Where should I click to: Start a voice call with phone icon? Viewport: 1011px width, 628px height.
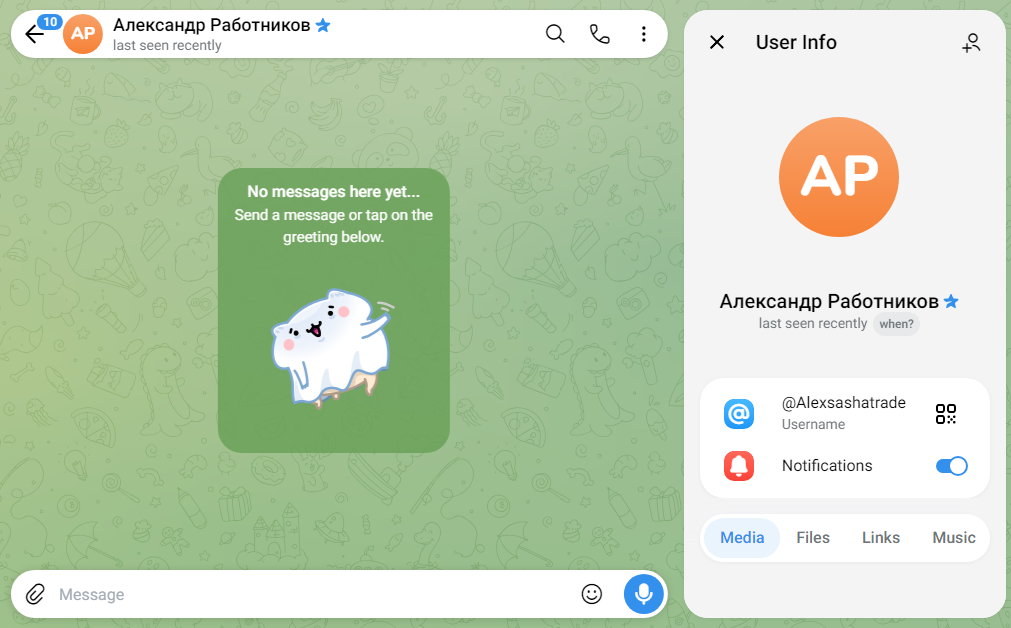coord(600,34)
